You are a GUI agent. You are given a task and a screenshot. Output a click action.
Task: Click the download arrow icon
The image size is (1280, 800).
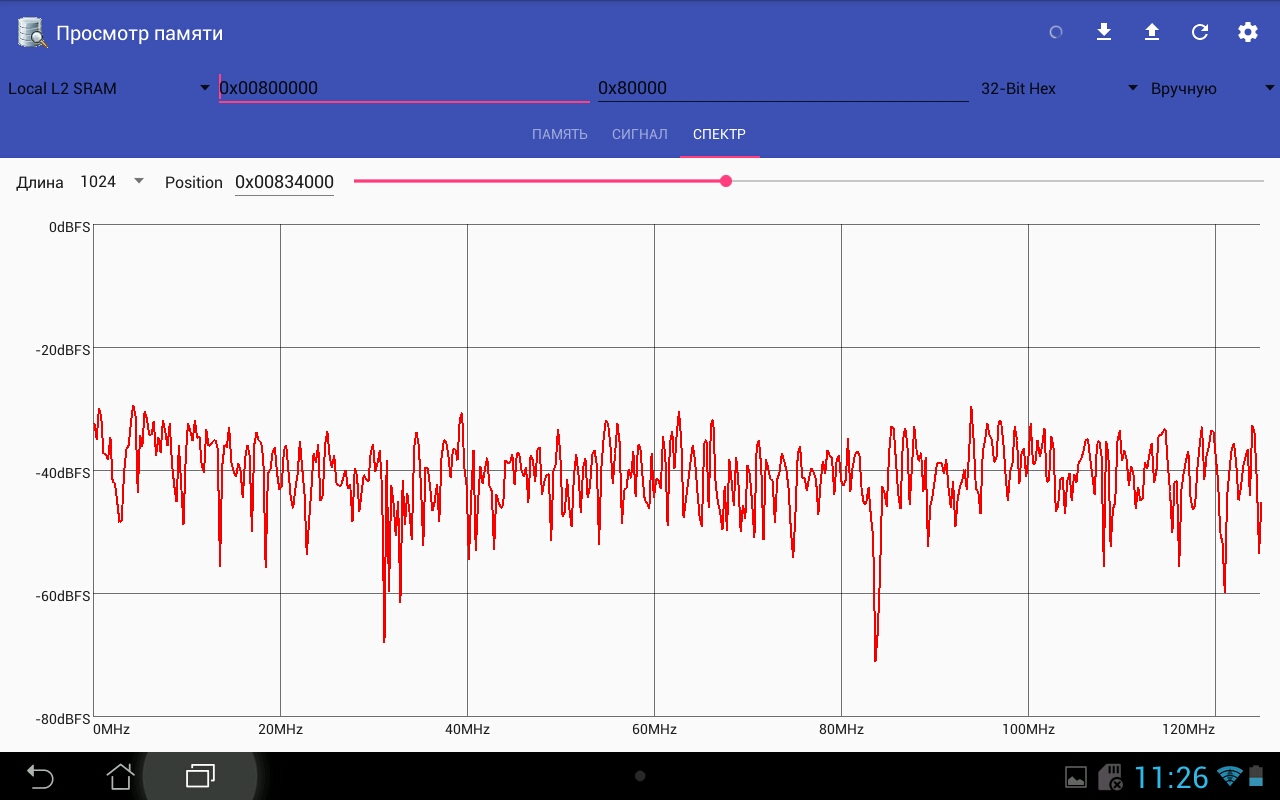(x=1104, y=32)
